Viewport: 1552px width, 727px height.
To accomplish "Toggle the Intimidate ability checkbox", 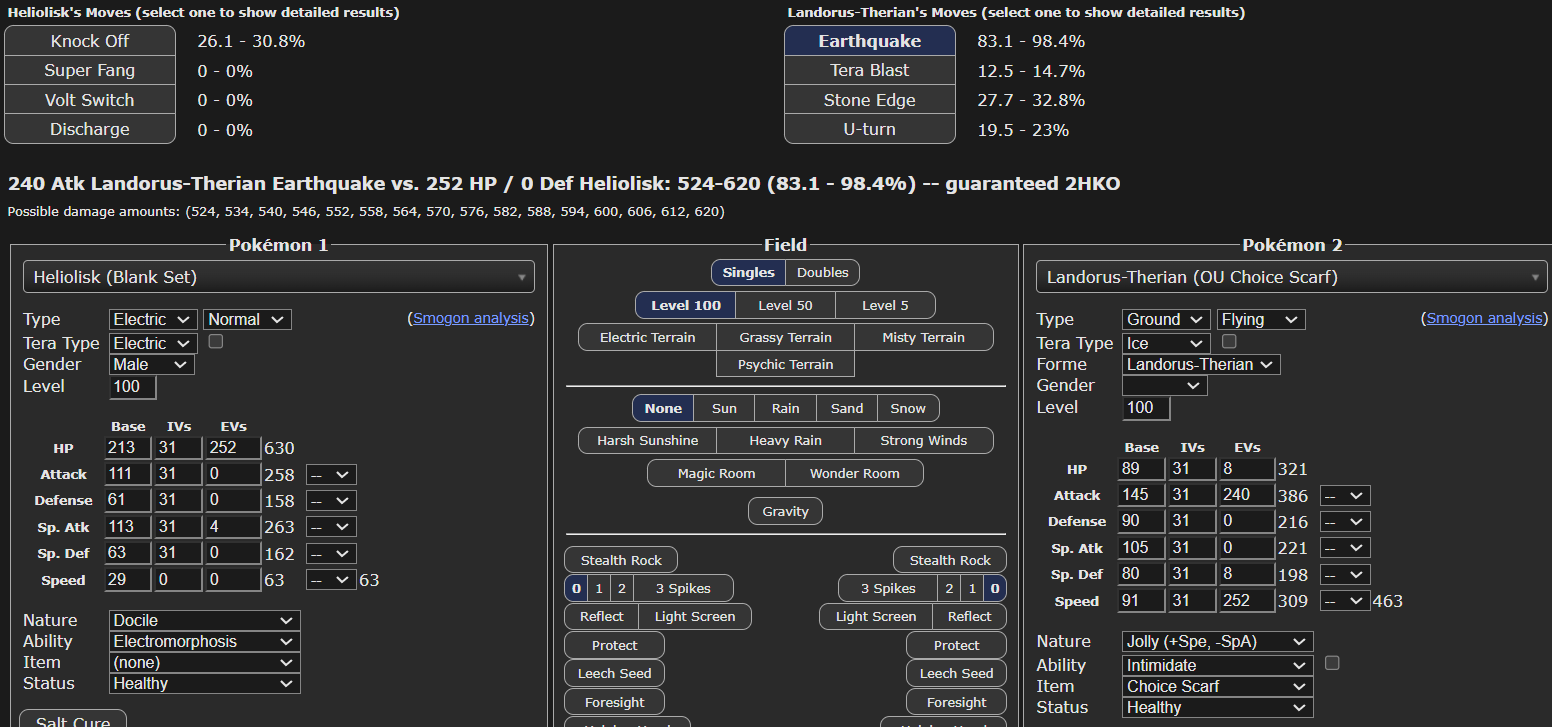I will 1332,663.
